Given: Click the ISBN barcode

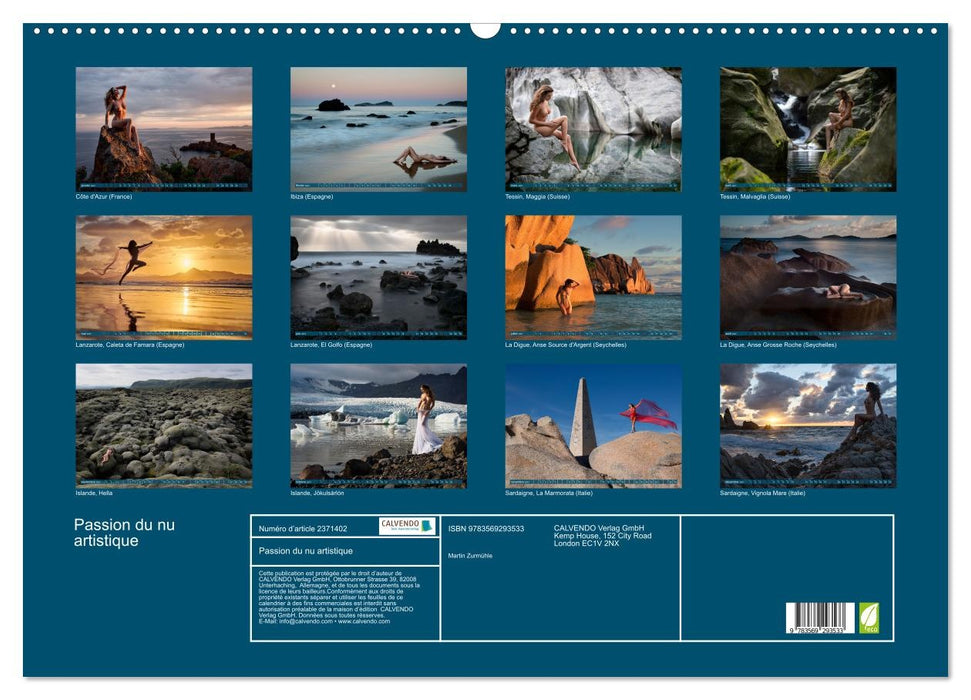Looking at the screenshot, I should point(820,618).
